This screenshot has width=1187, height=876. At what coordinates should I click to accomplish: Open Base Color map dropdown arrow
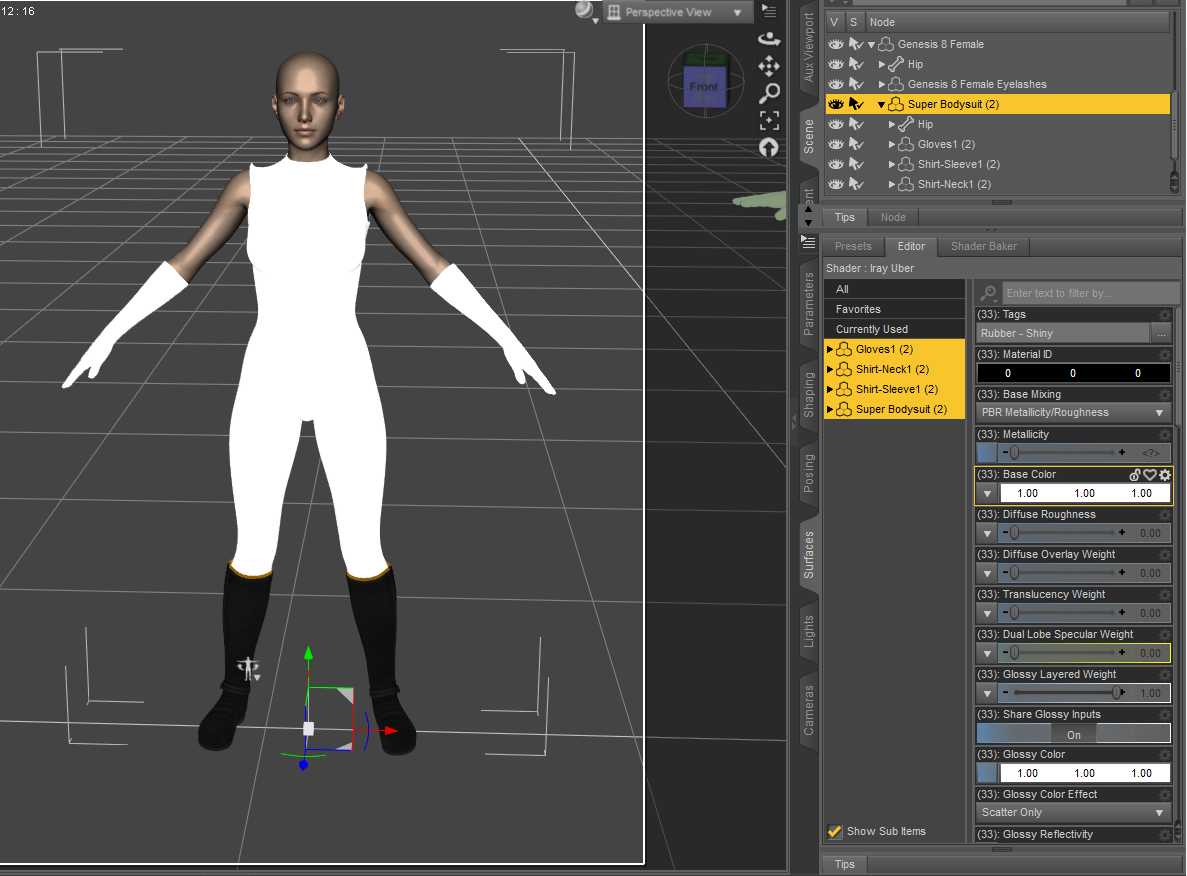pos(987,494)
